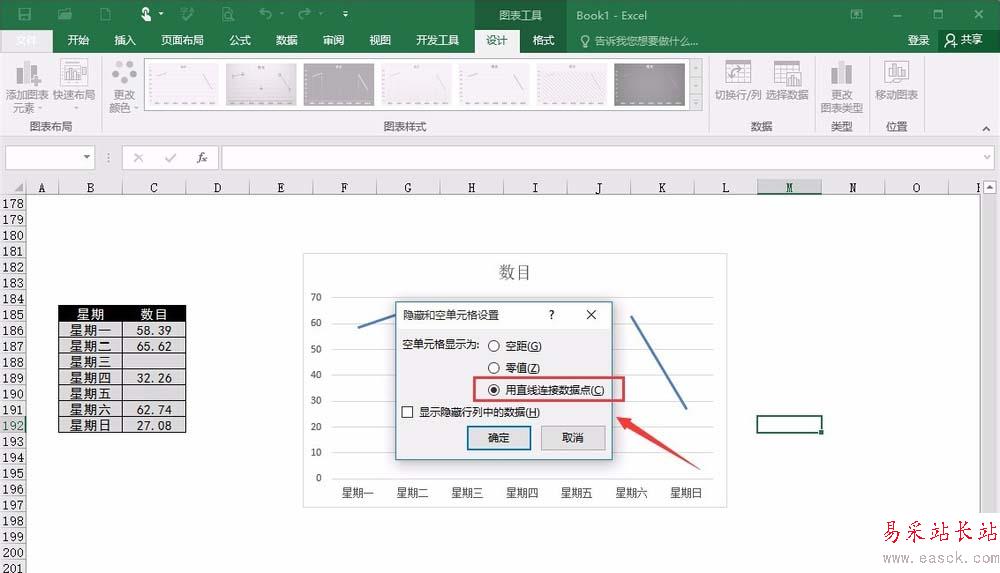Open the touch mode dropdown arrow
The image size is (1000, 573).
[161, 13]
